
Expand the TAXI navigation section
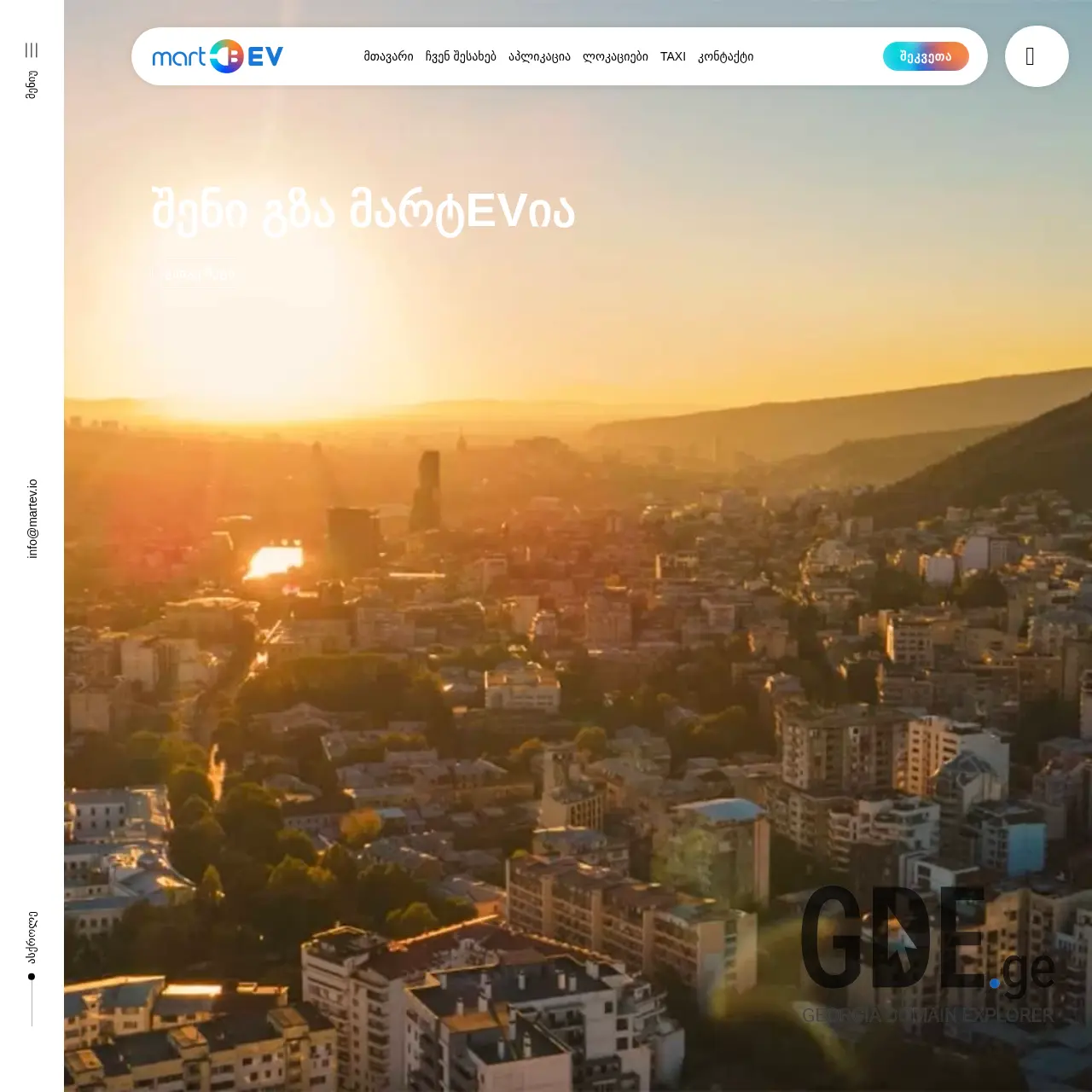pyautogui.click(x=673, y=56)
